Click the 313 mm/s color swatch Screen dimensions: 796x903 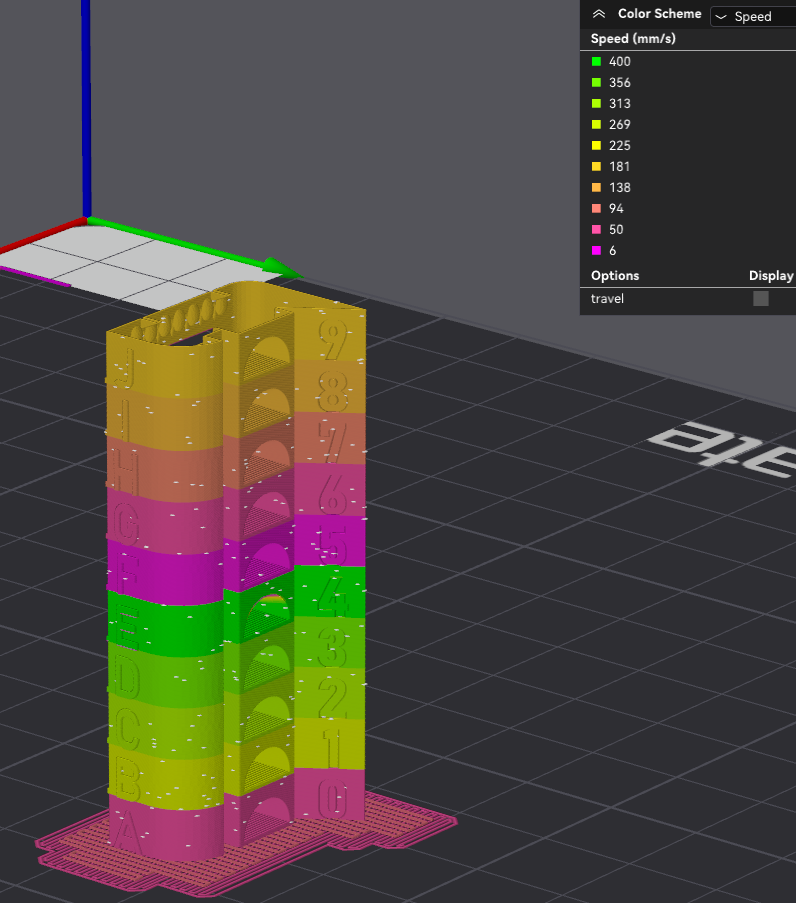[596, 103]
